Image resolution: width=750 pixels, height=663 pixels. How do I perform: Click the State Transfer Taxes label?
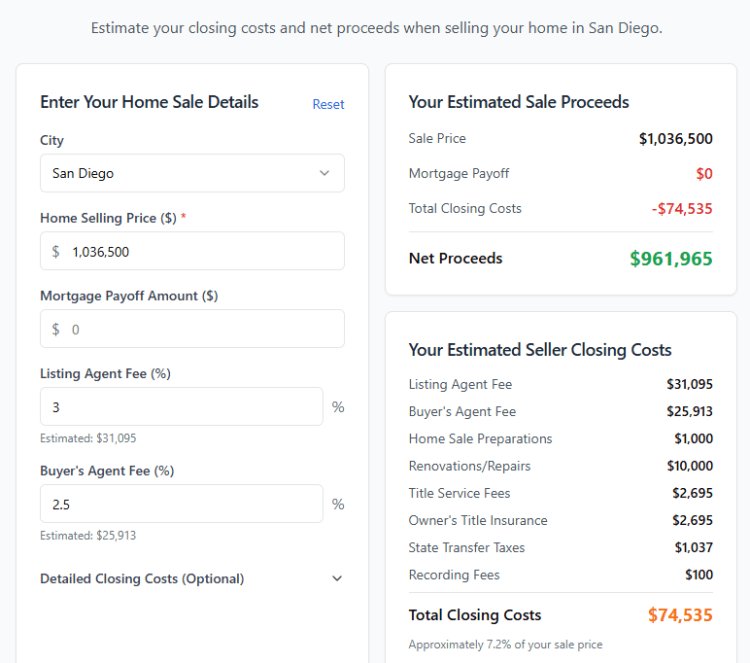[466, 548]
